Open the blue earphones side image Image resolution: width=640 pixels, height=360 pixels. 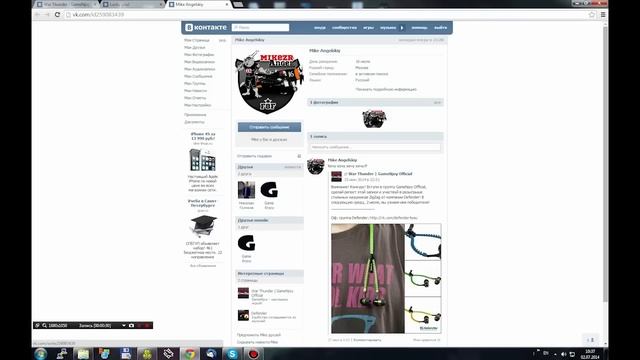pos(423,242)
